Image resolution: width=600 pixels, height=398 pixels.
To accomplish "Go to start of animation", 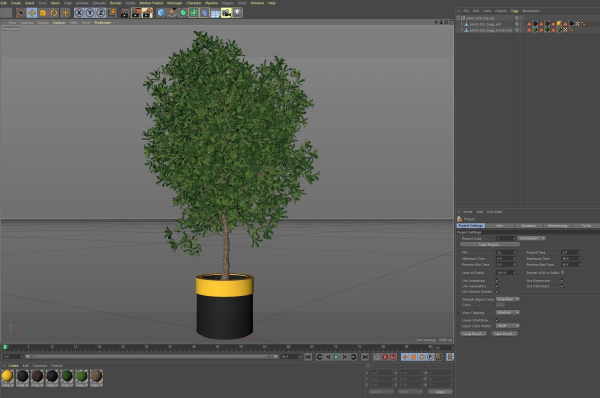I will coord(308,357).
